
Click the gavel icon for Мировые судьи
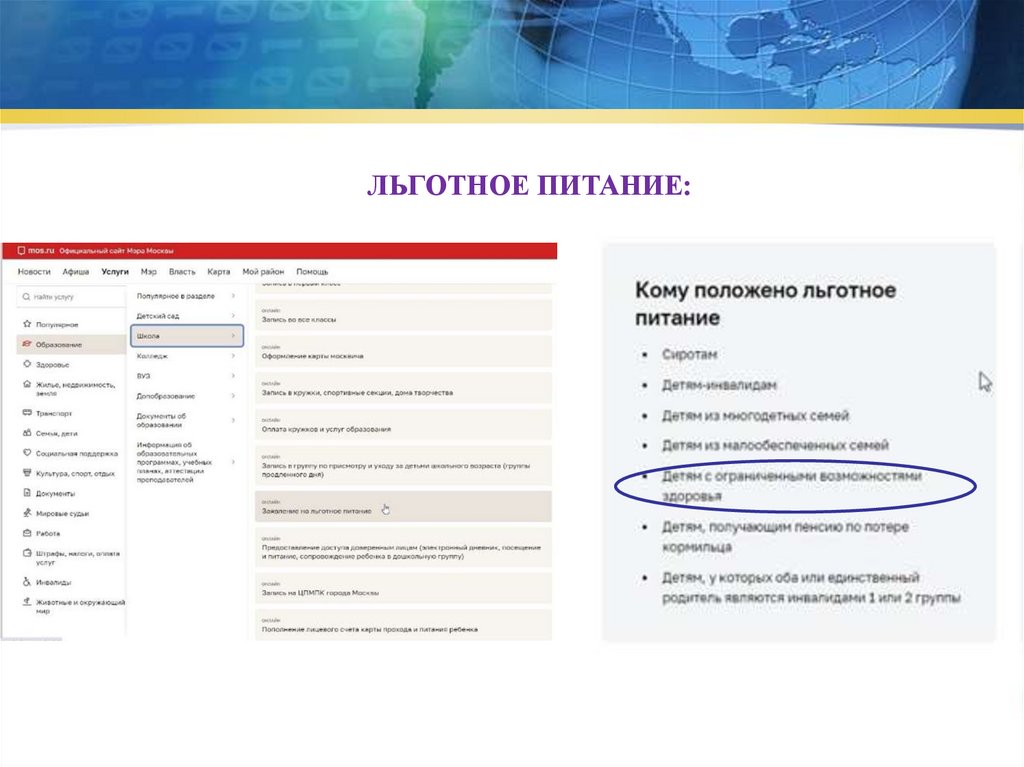[27, 513]
